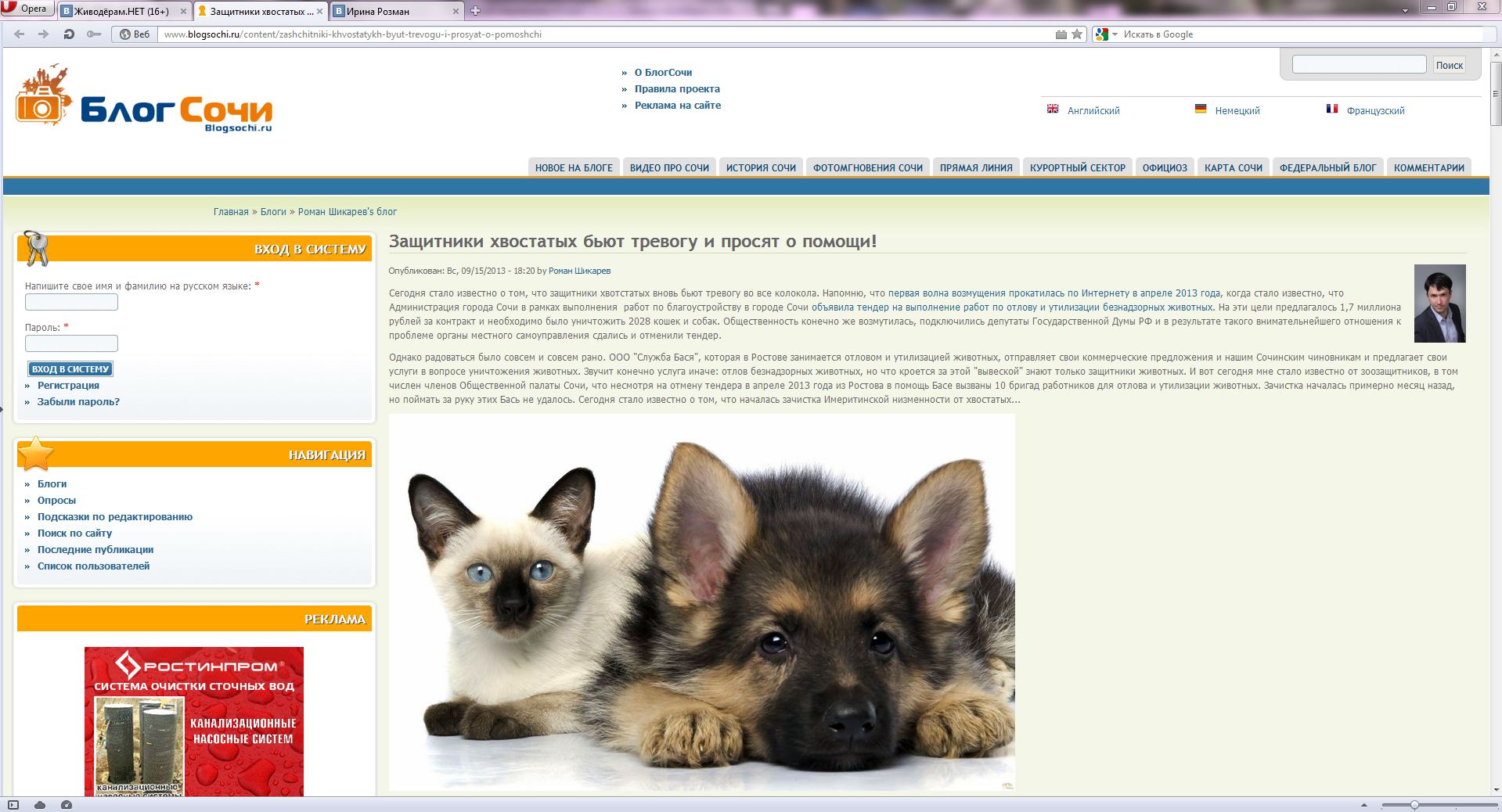
Task: Open the Реклама на сайте link
Action: pyautogui.click(x=678, y=105)
